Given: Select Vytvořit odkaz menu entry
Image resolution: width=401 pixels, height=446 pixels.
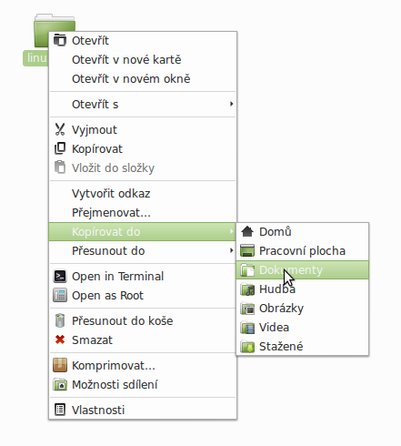Looking at the screenshot, I should [111, 193].
